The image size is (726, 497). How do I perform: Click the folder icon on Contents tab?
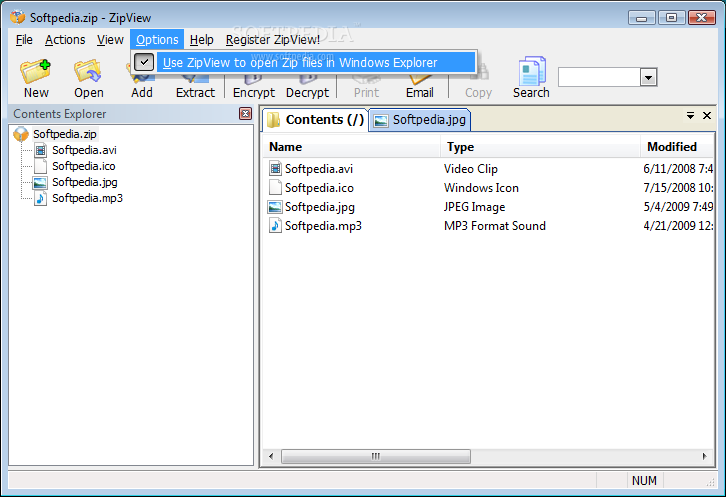273,120
